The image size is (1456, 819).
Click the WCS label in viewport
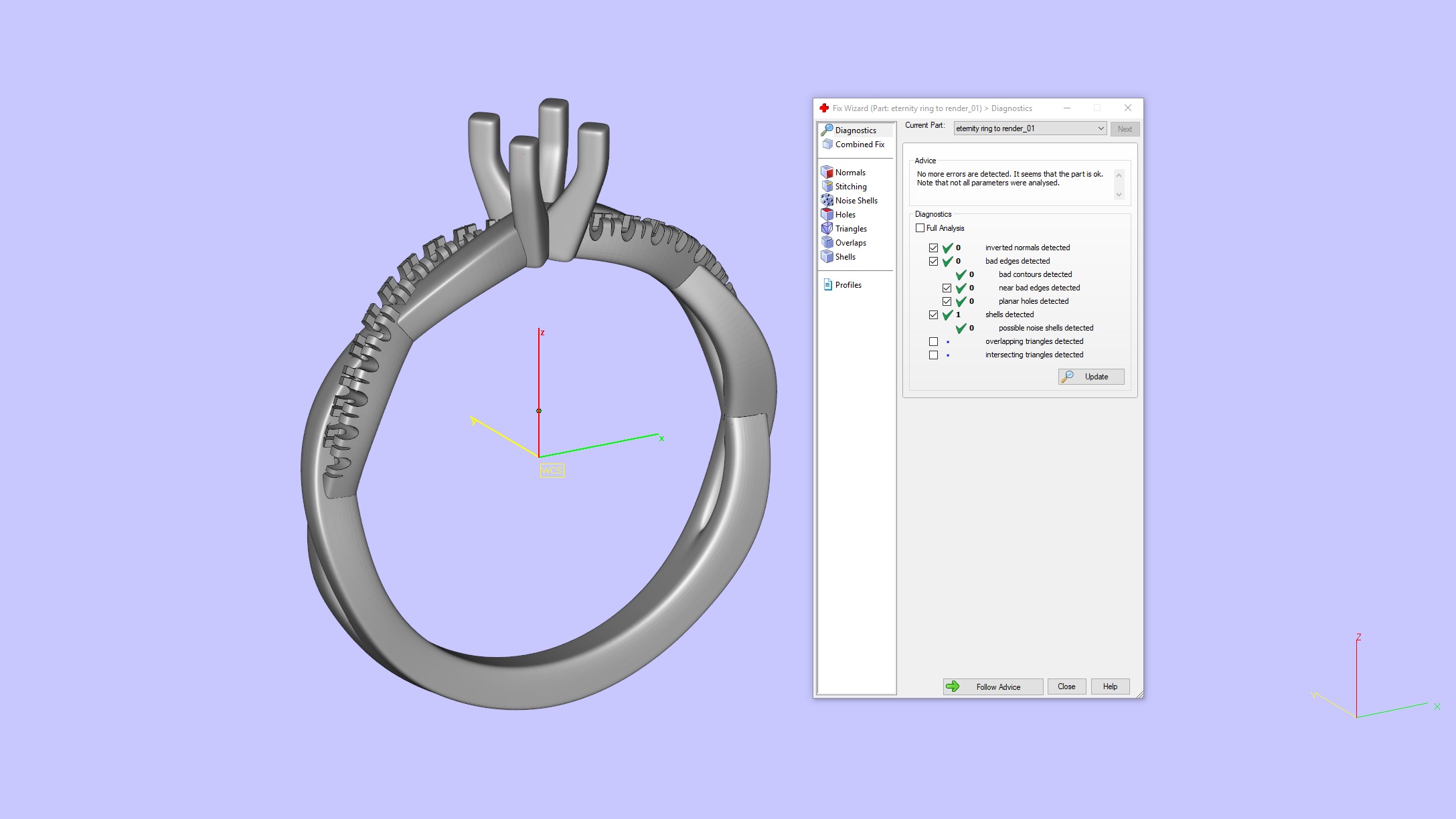[552, 471]
